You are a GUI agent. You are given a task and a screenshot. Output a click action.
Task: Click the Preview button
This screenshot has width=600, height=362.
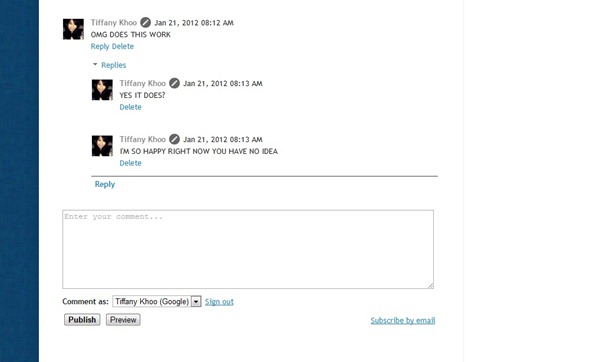point(123,320)
